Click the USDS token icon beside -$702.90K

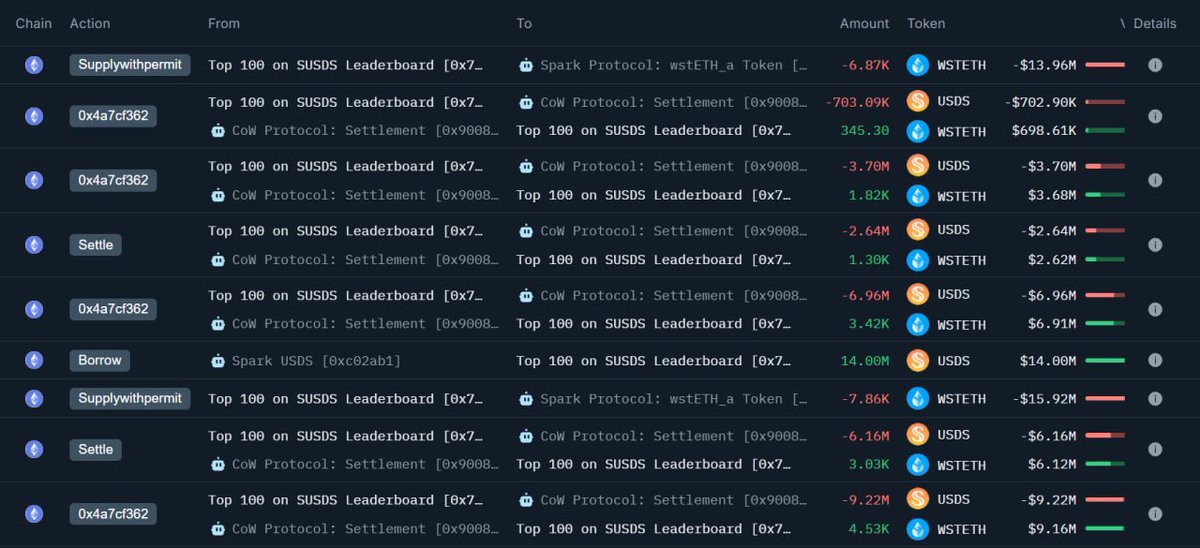[918, 101]
